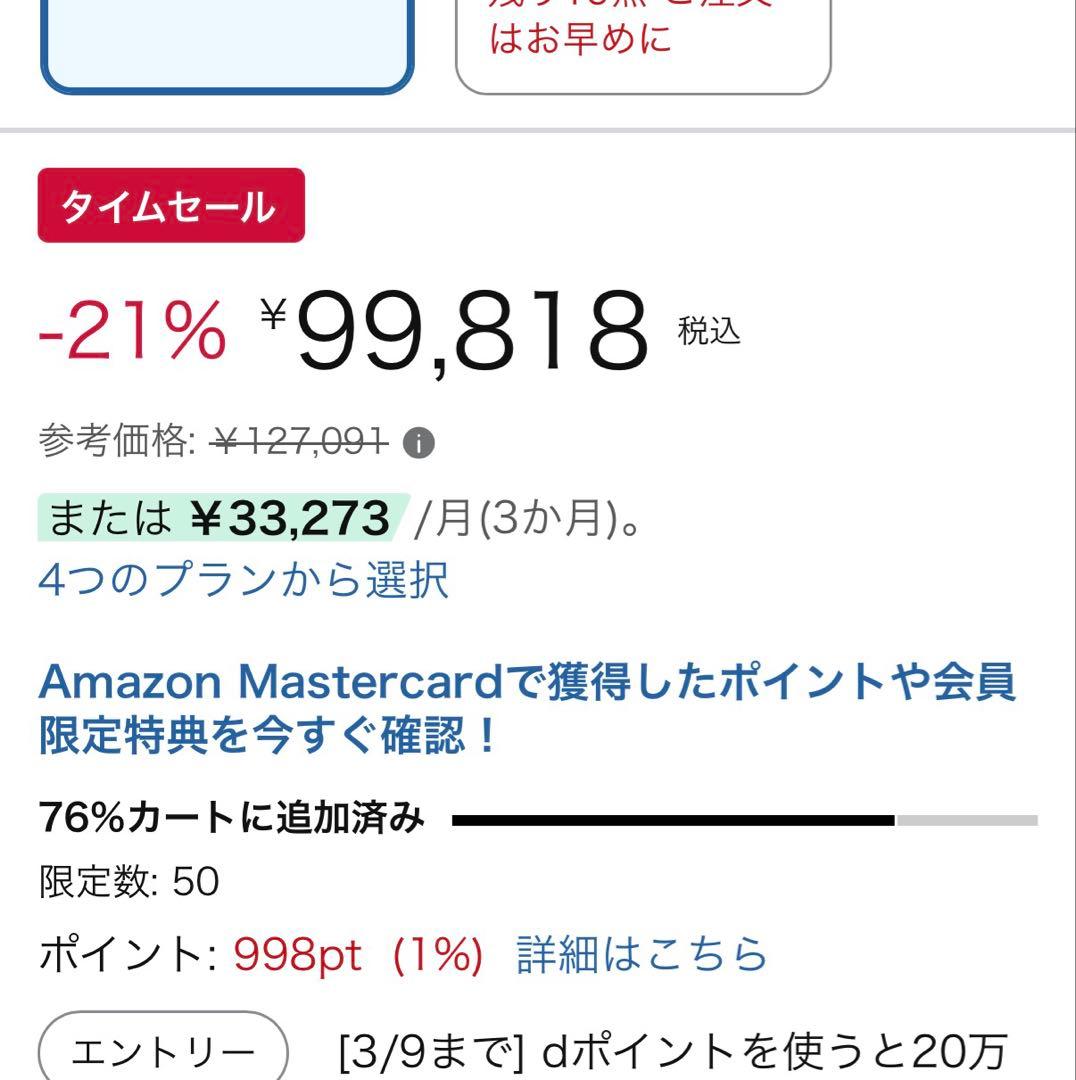Image resolution: width=1076 pixels, height=1080 pixels.
Task: Open the 4つのプランから選択 link
Action: point(244,581)
